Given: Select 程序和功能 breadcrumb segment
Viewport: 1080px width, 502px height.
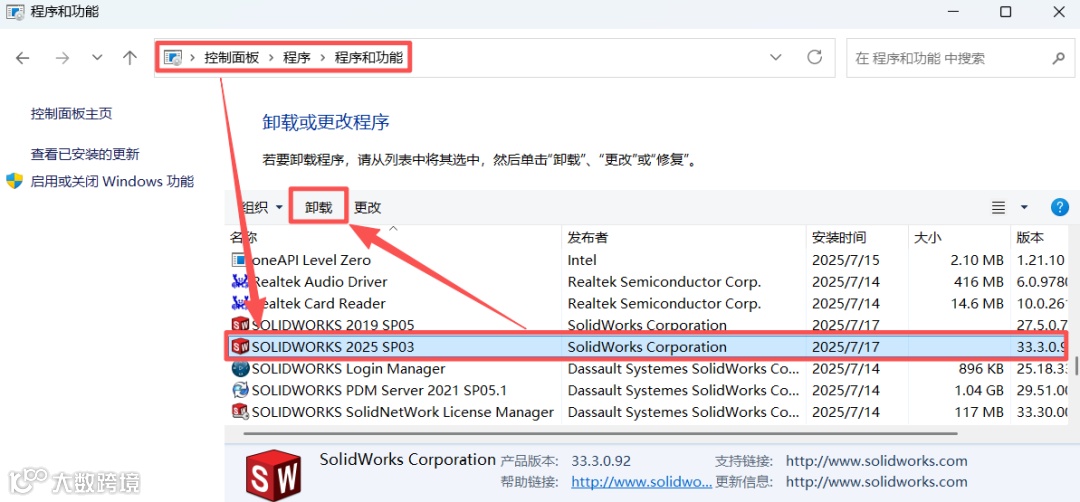Looking at the screenshot, I should [x=368, y=58].
